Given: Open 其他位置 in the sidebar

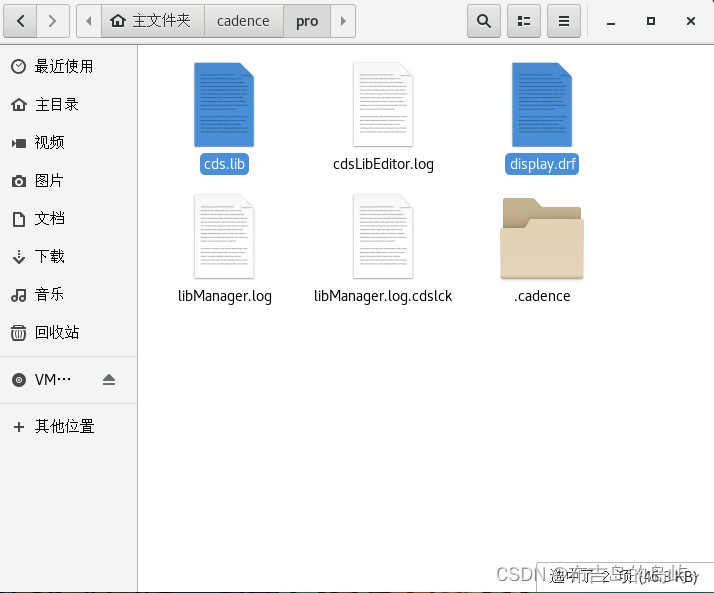Looking at the screenshot, I should click(64, 426).
